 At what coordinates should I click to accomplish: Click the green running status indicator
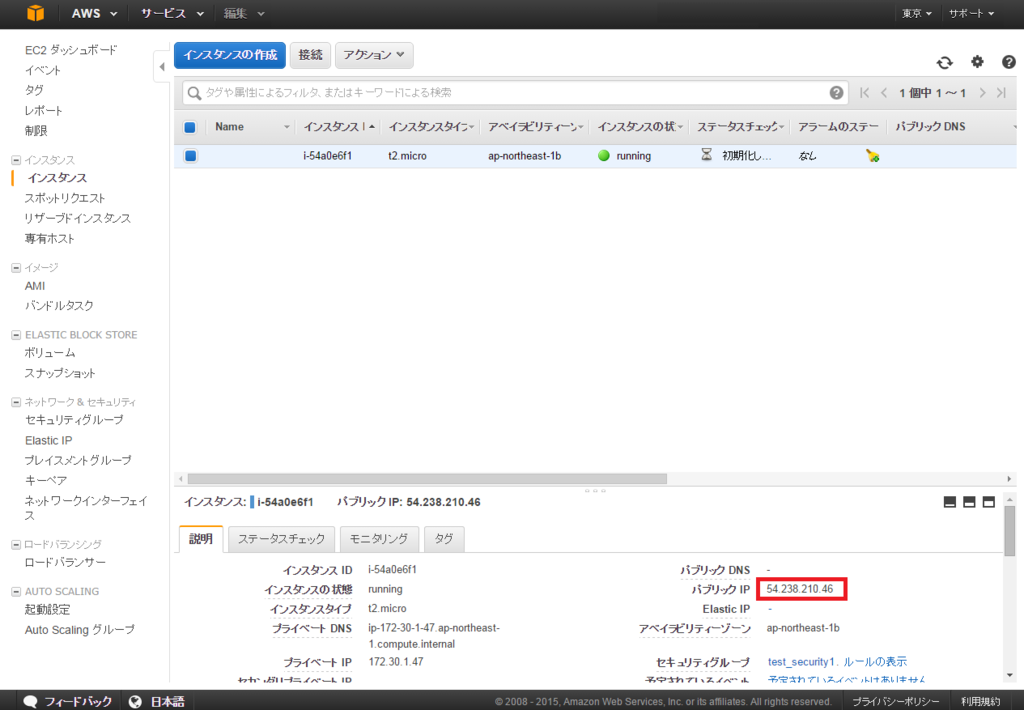point(603,155)
